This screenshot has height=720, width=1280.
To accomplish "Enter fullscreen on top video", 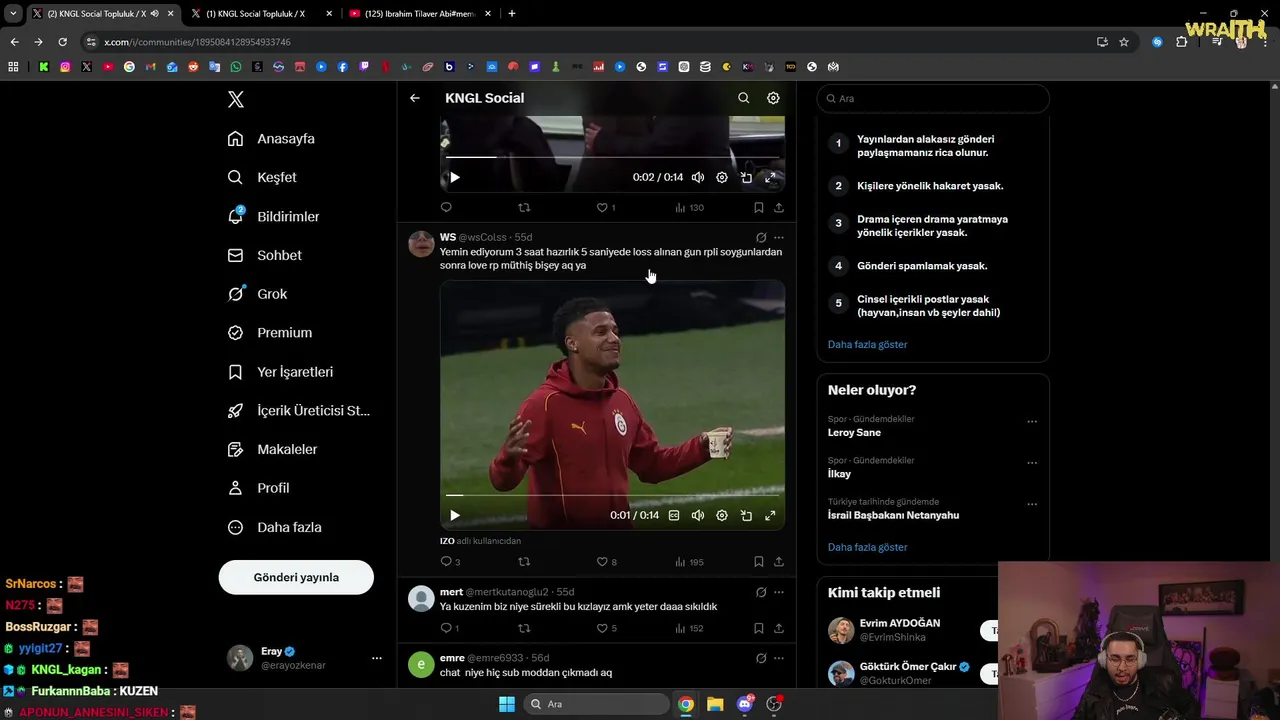I will pos(770,177).
